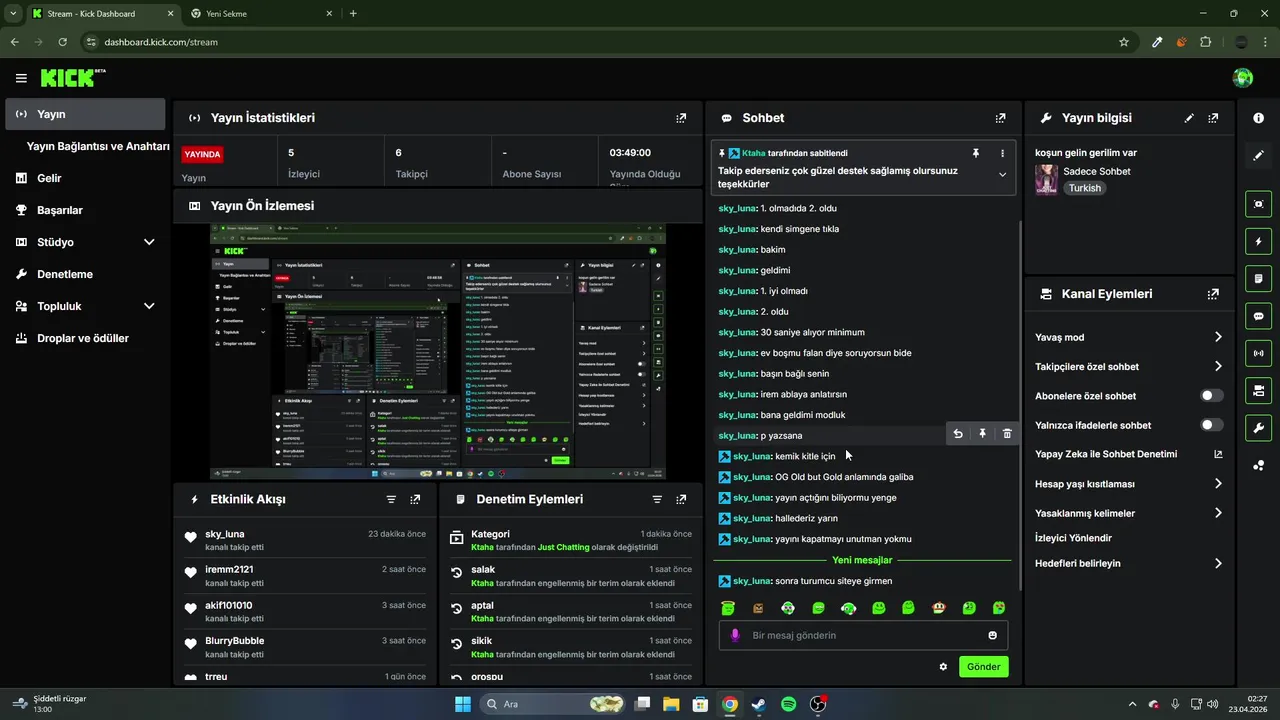Open Hedefleri belirleyin settings
1280x720 pixels.
coord(1128,563)
